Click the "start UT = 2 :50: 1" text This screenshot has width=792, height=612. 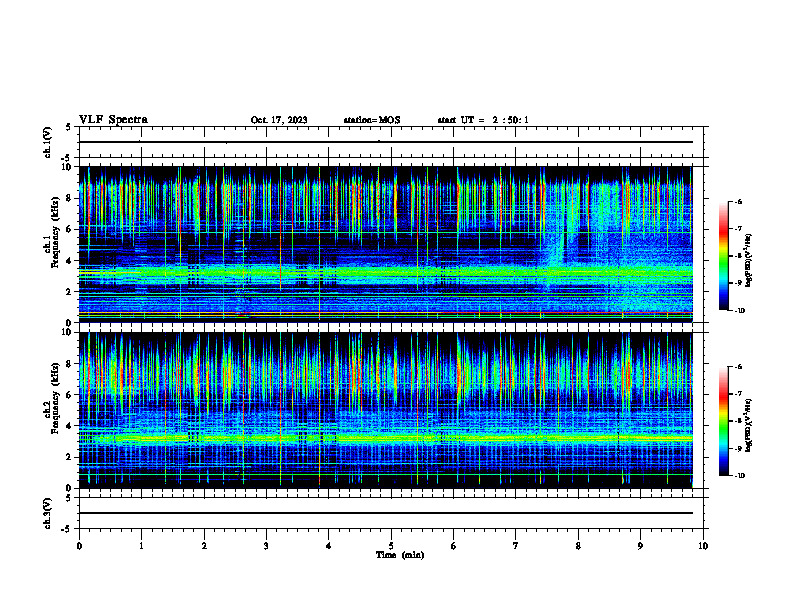pyautogui.click(x=483, y=120)
